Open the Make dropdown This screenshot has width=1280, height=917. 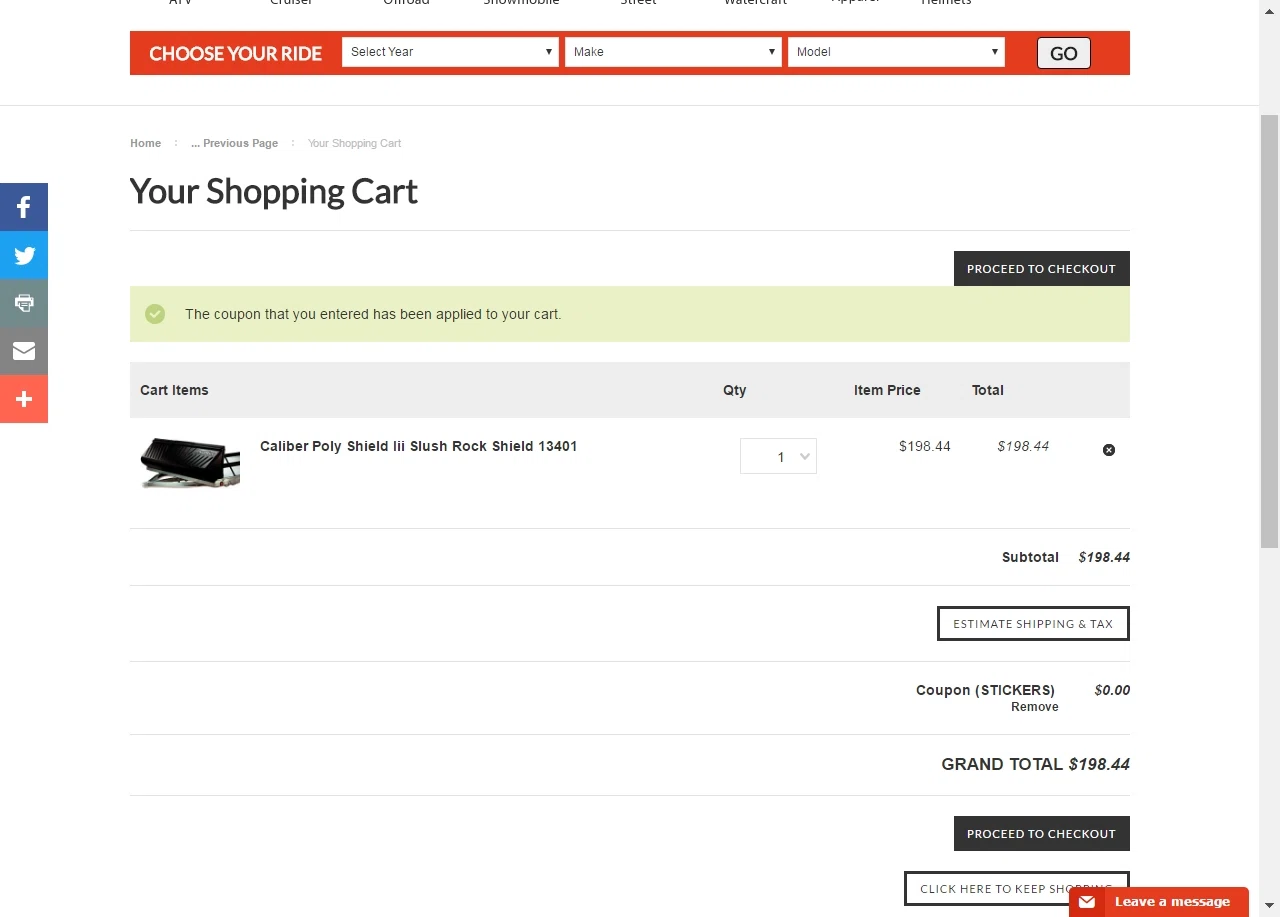(x=673, y=52)
